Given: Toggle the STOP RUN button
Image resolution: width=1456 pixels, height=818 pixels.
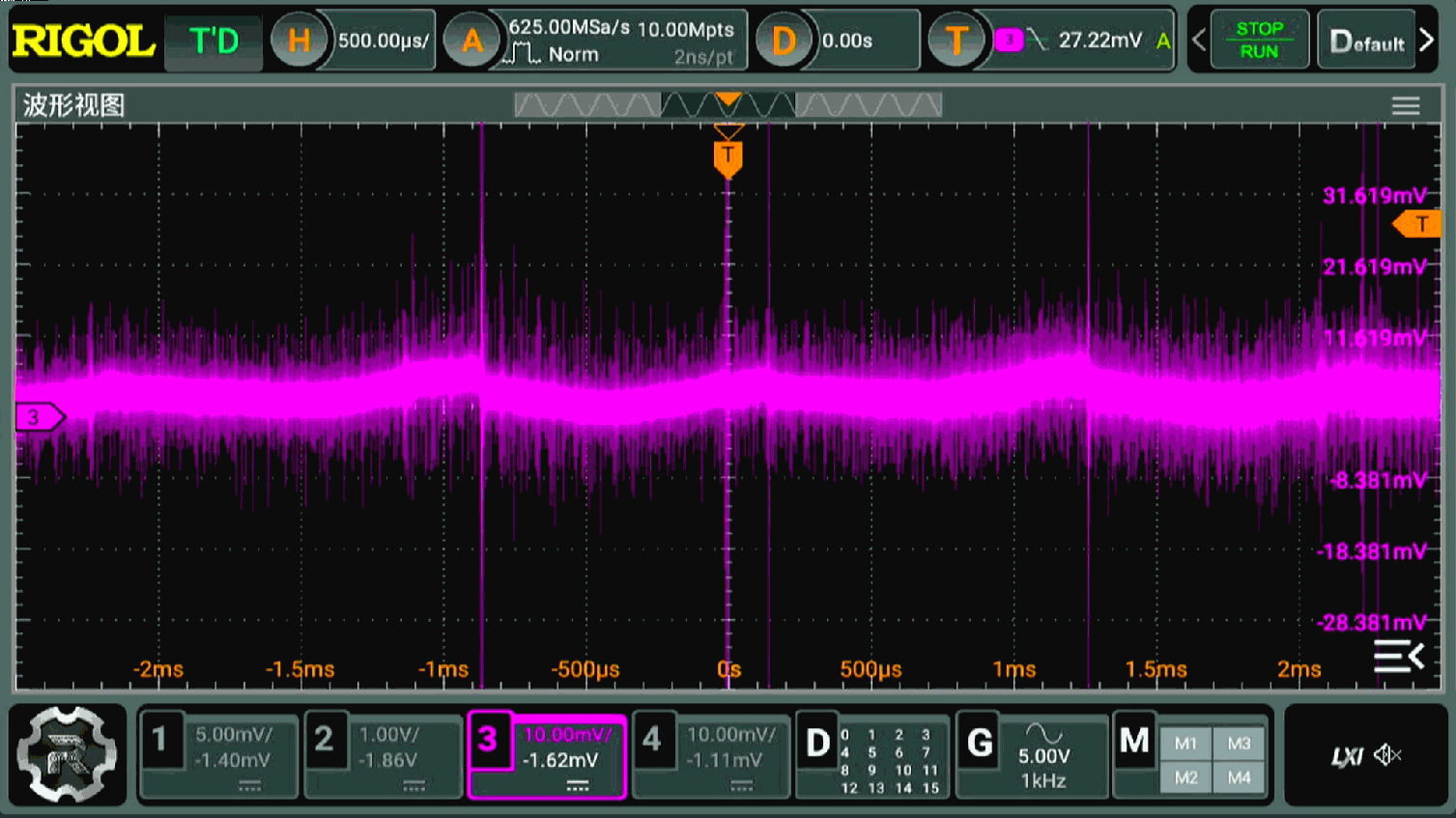Looking at the screenshot, I should pos(1260,40).
